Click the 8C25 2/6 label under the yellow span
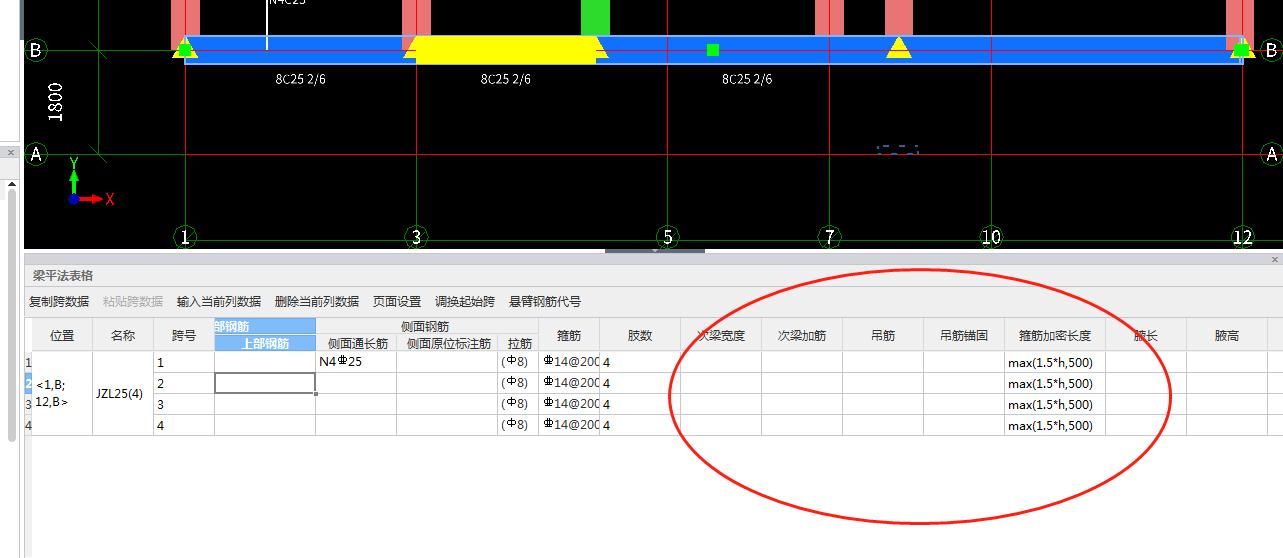Viewport: 1283px width, 558px height. tap(506, 79)
